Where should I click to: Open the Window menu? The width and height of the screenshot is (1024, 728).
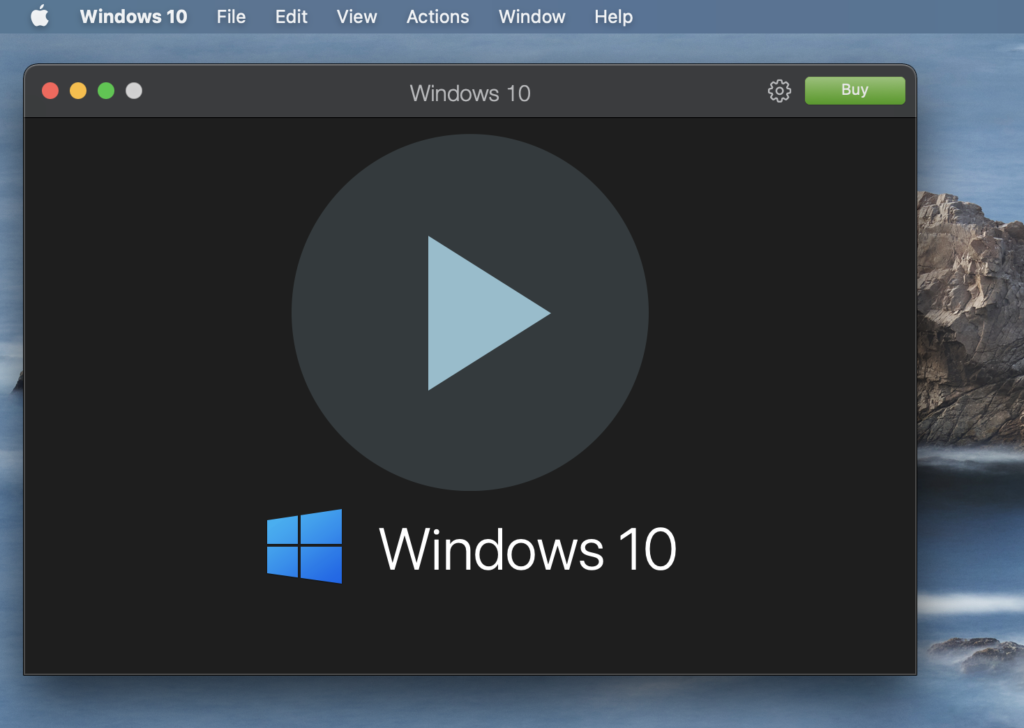pyautogui.click(x=532, y=16)
